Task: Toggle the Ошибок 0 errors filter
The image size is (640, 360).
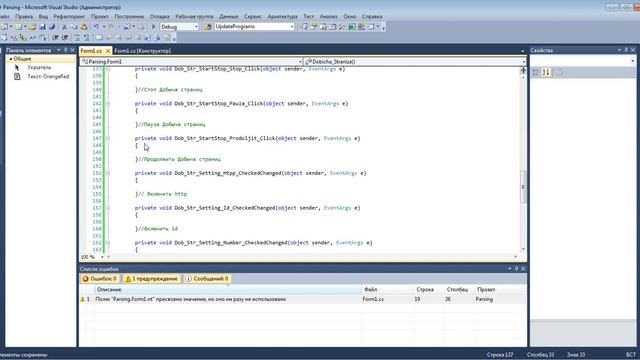Action: pos(100,279)
